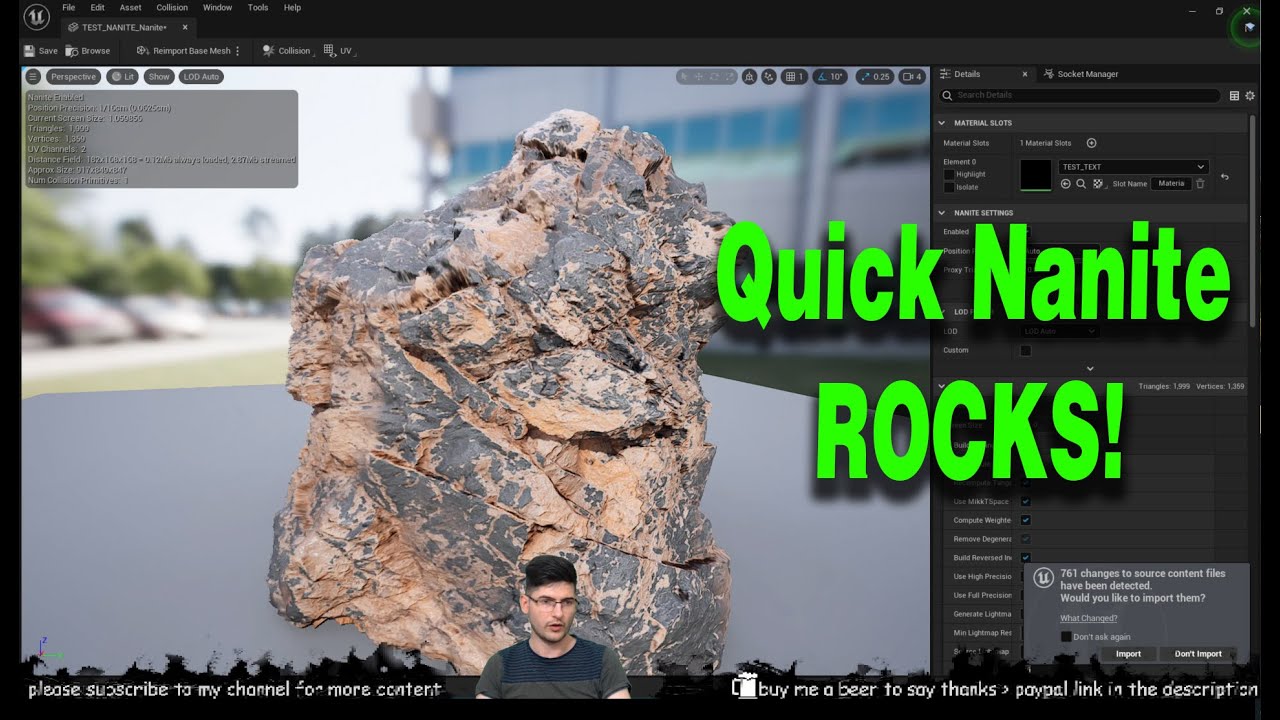Close the Details panel tab

pos(1024,74)
